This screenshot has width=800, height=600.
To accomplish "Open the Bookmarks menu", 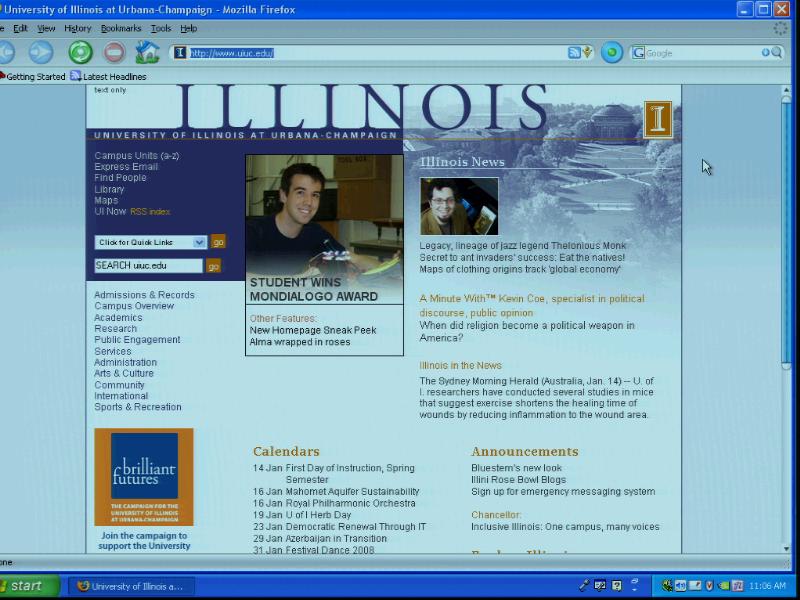I will point(120,29).
